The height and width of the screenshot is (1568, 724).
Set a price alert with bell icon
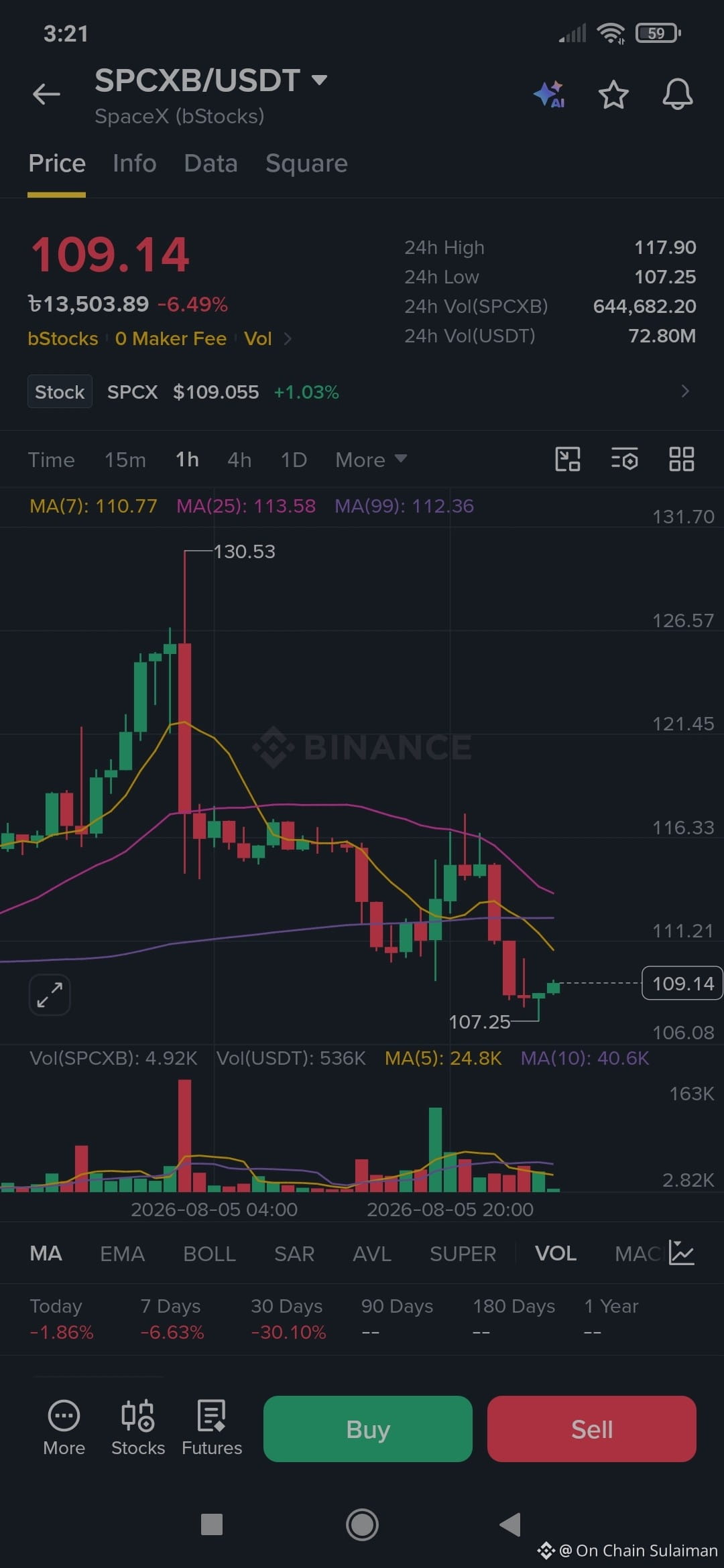point(678,94)
